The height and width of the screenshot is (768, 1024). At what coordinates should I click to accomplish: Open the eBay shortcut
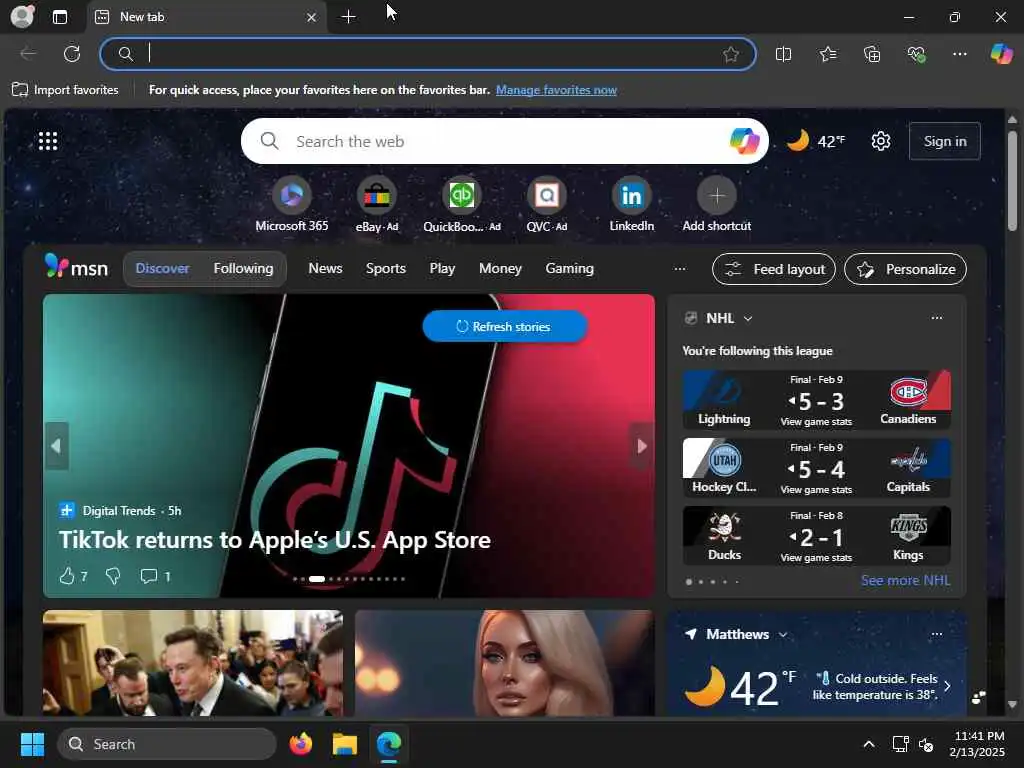tap(377, 204)
